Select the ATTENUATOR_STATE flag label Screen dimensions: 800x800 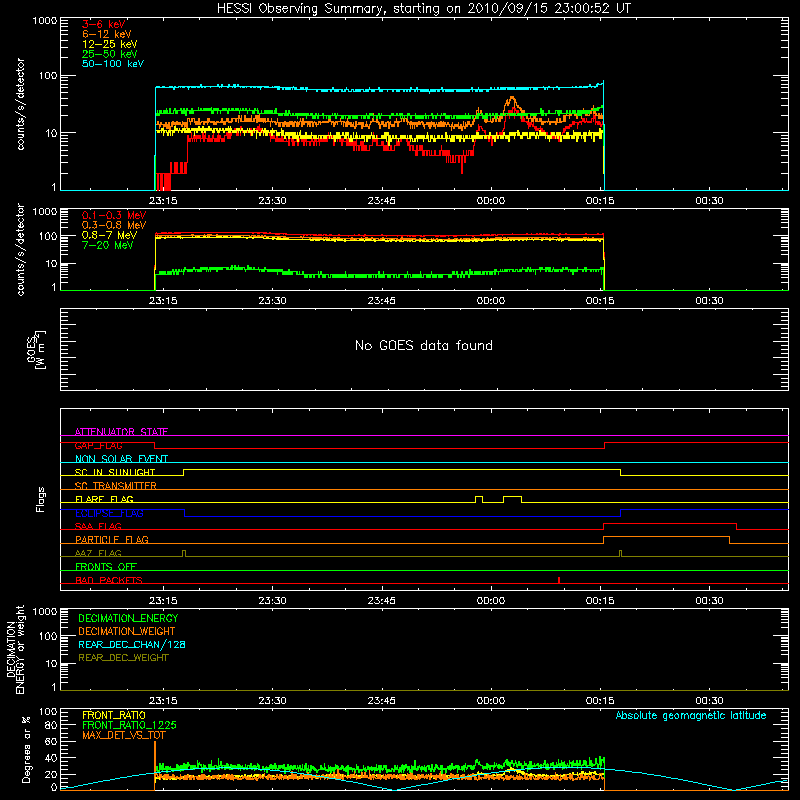tap(121, 432)
